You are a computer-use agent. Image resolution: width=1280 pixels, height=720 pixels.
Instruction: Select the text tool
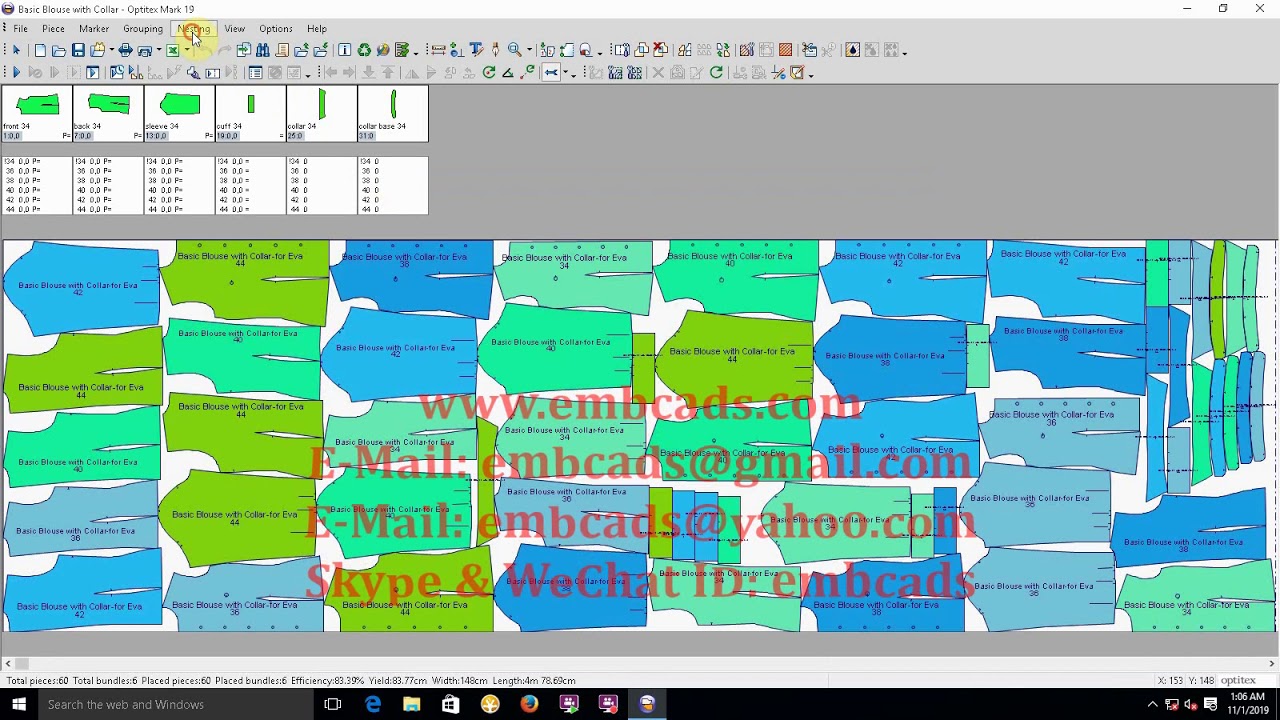click(477, 50)
